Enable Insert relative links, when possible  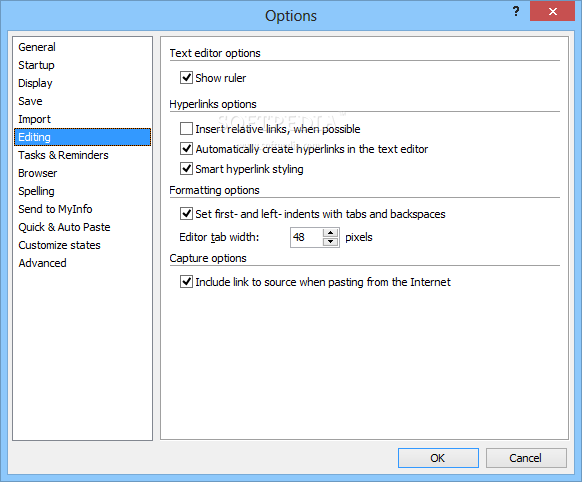pos(186,129)
